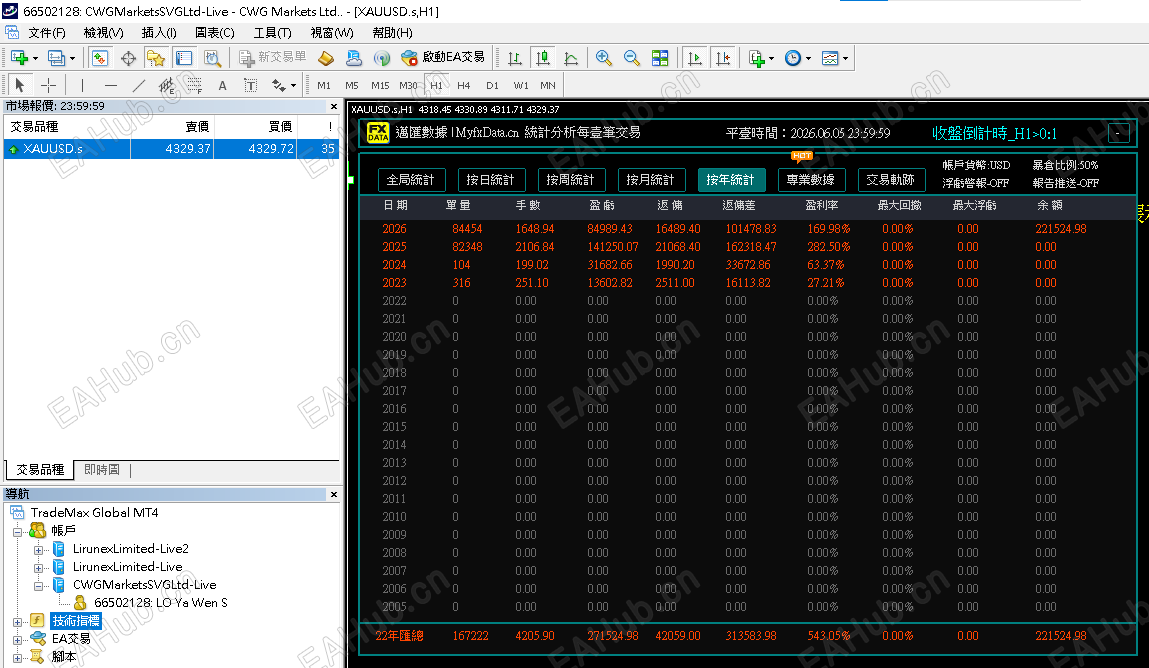Screen dimensions: 1149x668
Task: Switch to M15 timeframe
Action: (x=380, y=86)
